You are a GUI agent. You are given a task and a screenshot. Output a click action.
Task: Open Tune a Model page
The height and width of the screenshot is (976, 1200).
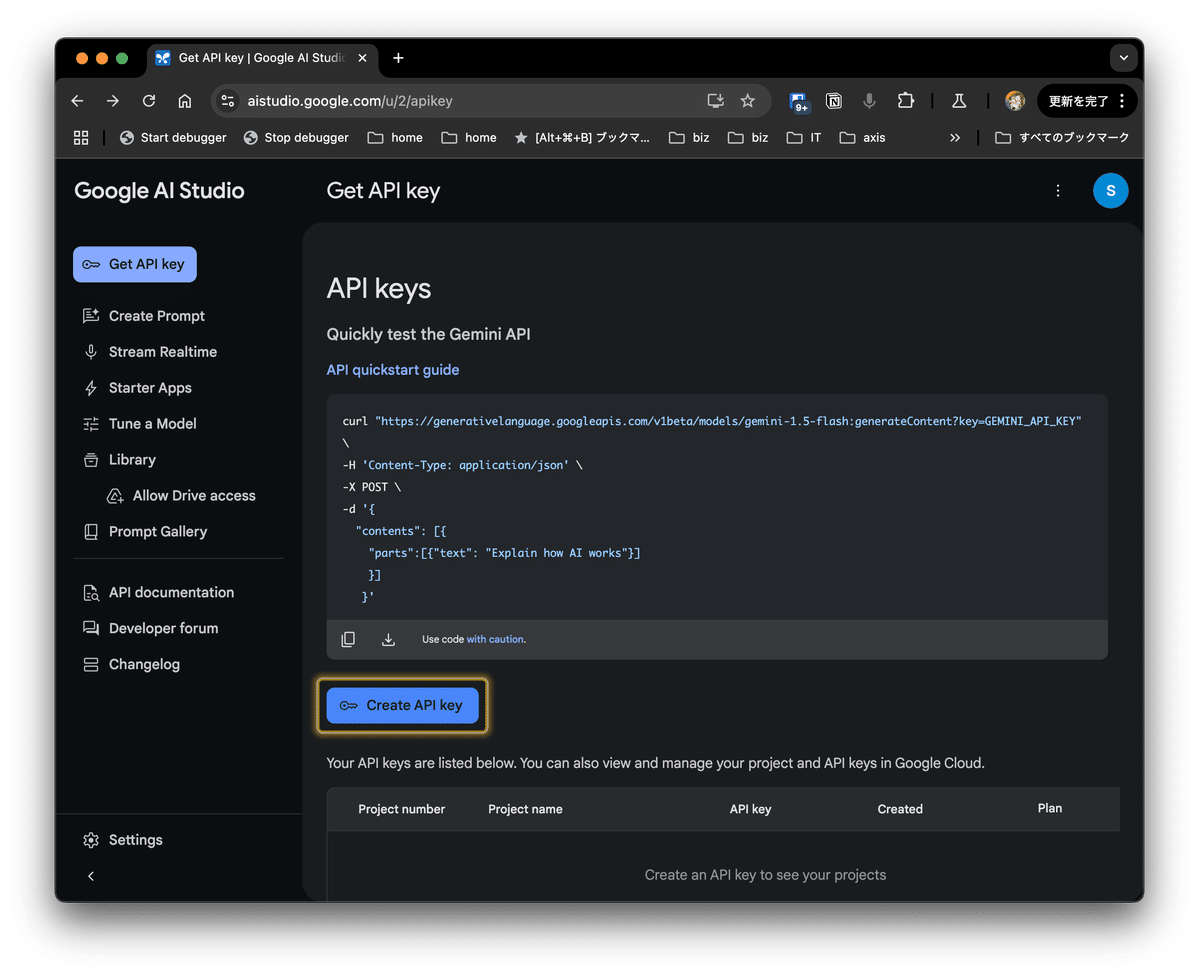139,424
